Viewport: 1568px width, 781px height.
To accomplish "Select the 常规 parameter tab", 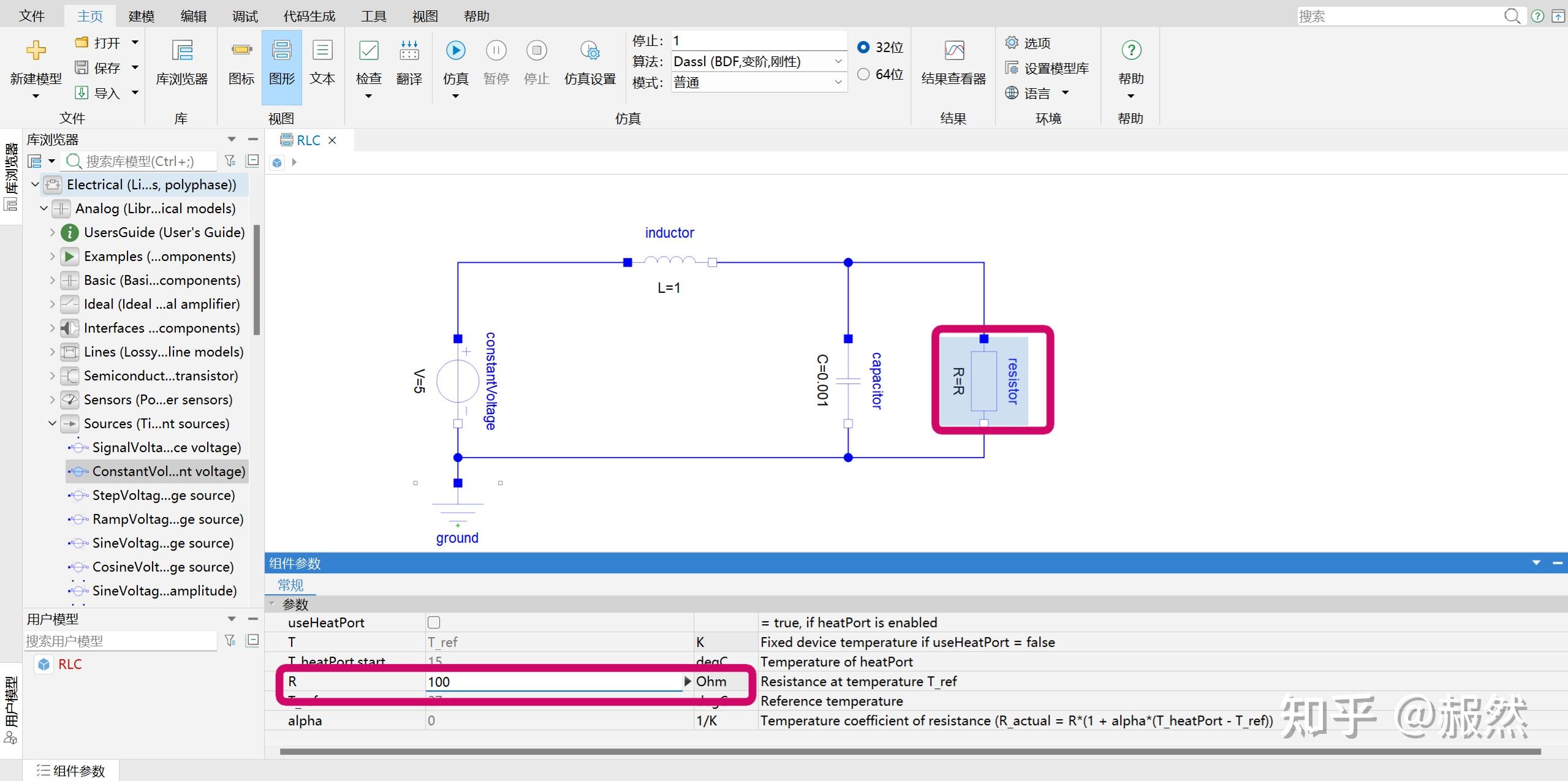I will point(290,585).
